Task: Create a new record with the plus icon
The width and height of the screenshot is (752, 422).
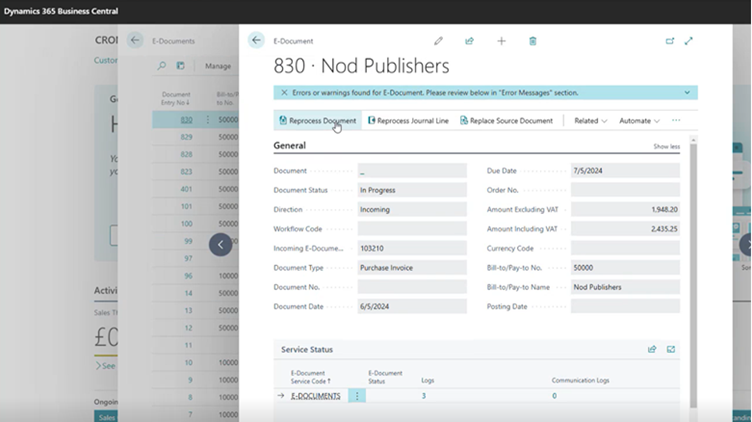Action: coord(501,41)
